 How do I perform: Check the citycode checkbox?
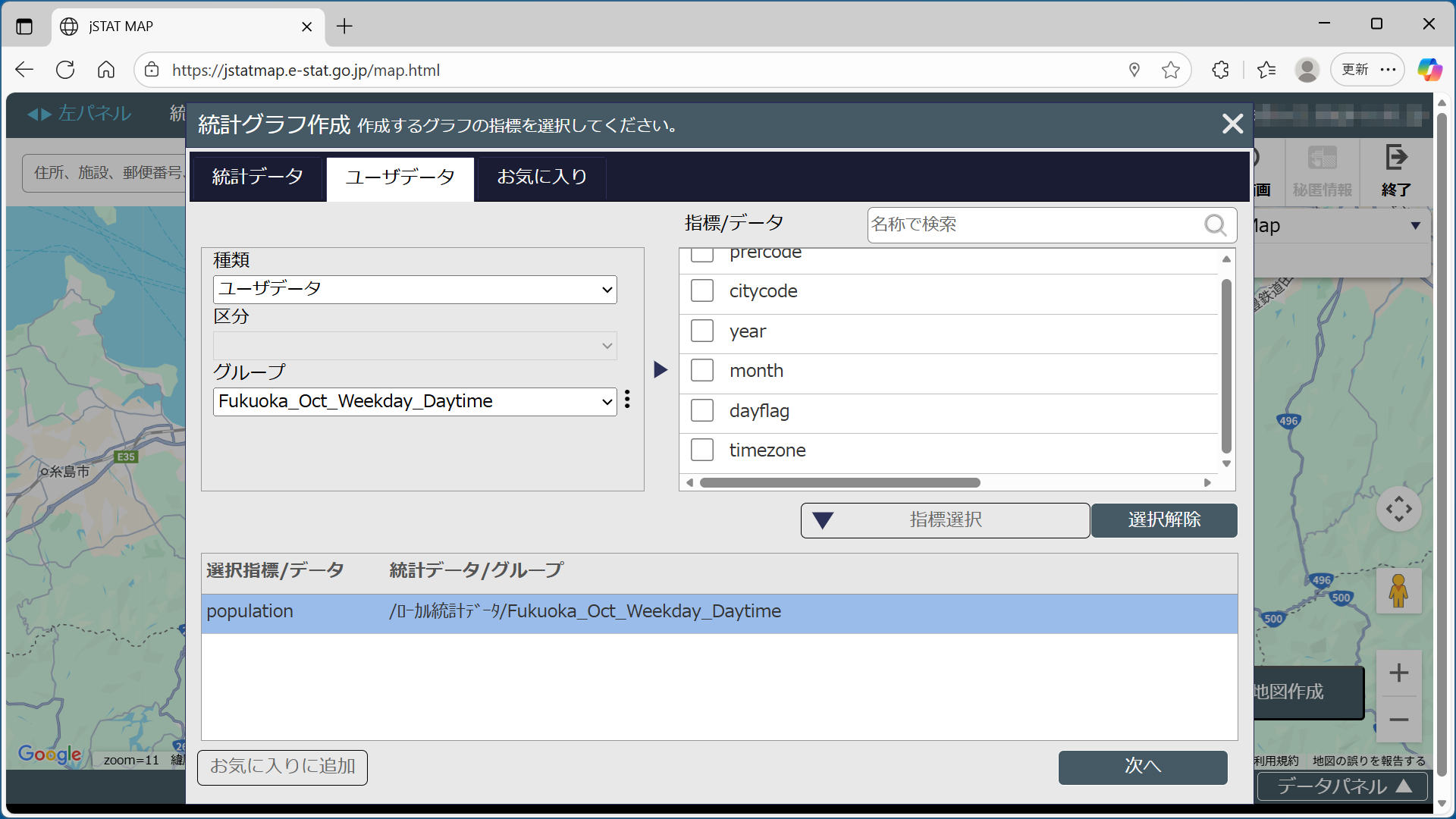(x=702, y=291)
